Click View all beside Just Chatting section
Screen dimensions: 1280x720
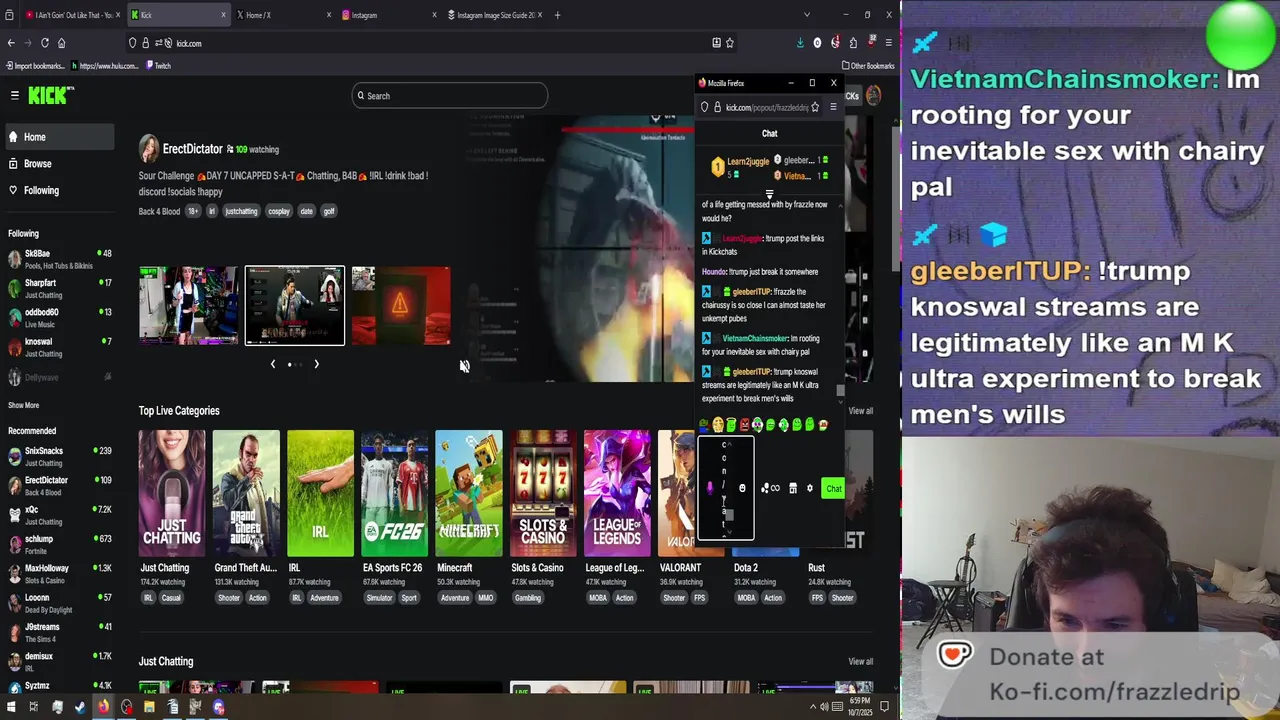(860, 661)
